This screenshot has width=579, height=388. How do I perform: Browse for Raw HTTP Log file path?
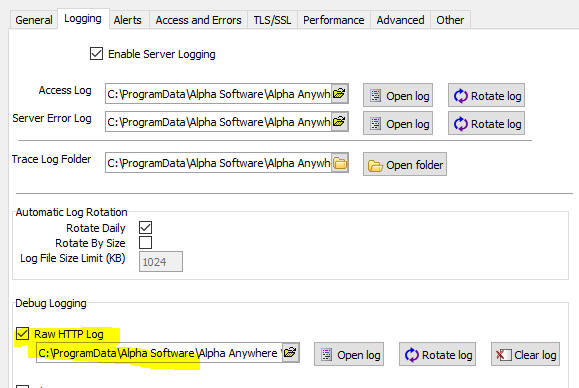(x=291, y=353)
